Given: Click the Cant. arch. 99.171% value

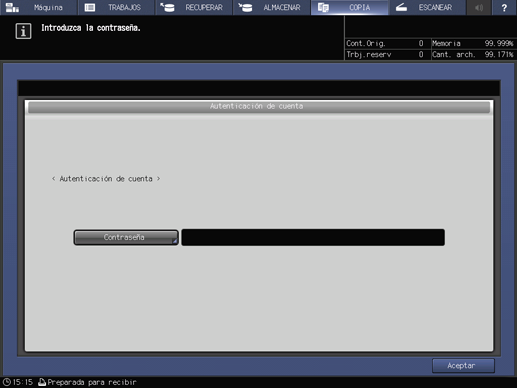Looking at the screenshot, I should [x=499, y=55].
